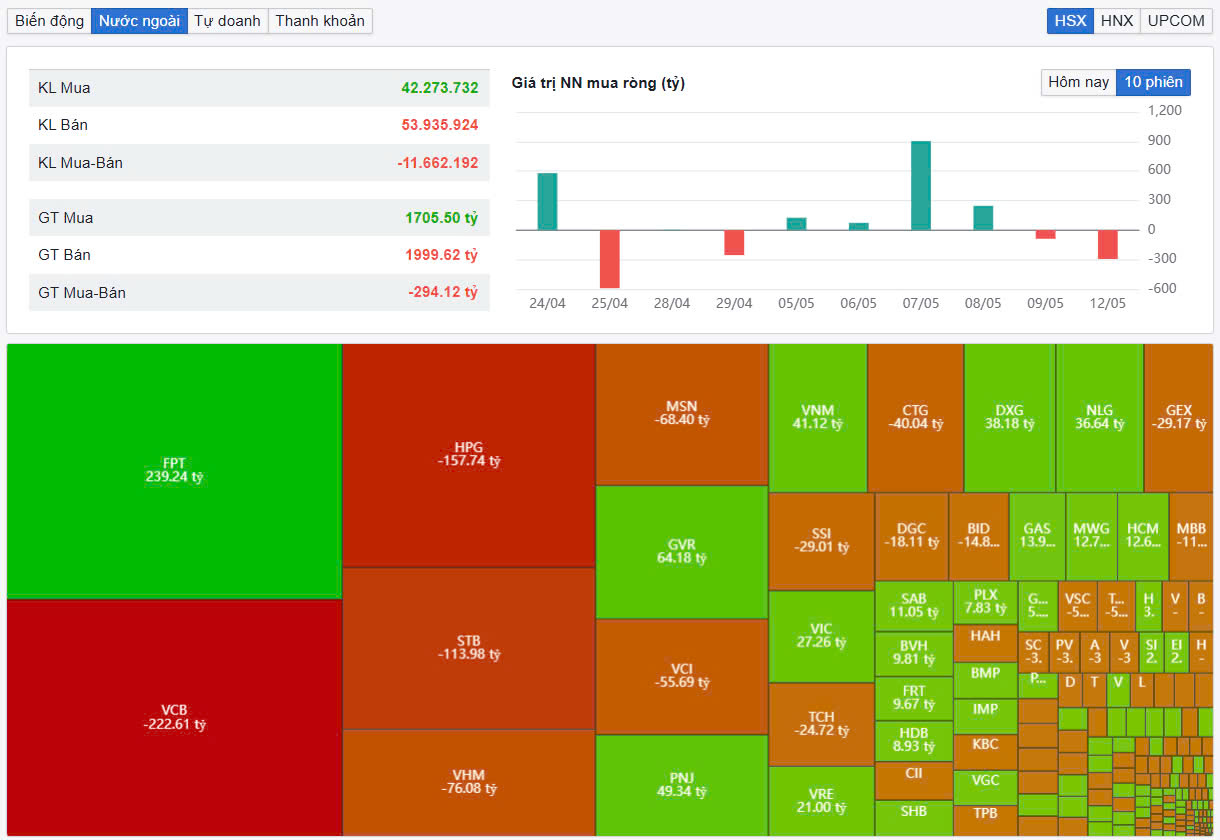Select the TCH -24.72 tỷ tile
This screenshot has height=840, width=1220.
pyautogui.click(x=821, y=724)
